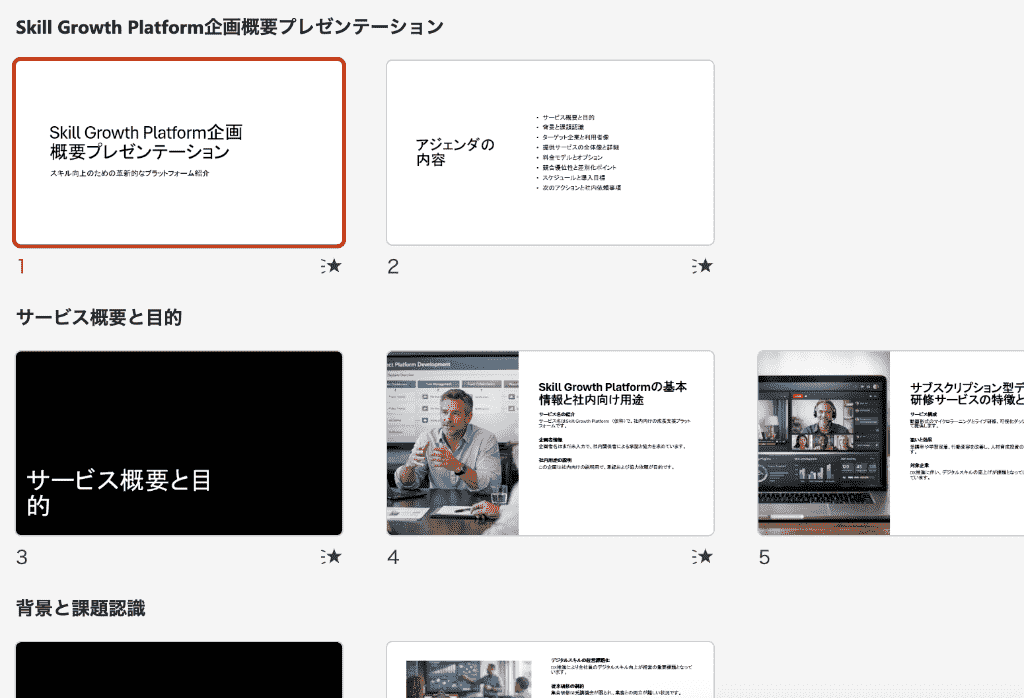Click slide number 2 label
Image resolution: width=1024 pixels, height=698 pixels.
click(x=393, y=266)
